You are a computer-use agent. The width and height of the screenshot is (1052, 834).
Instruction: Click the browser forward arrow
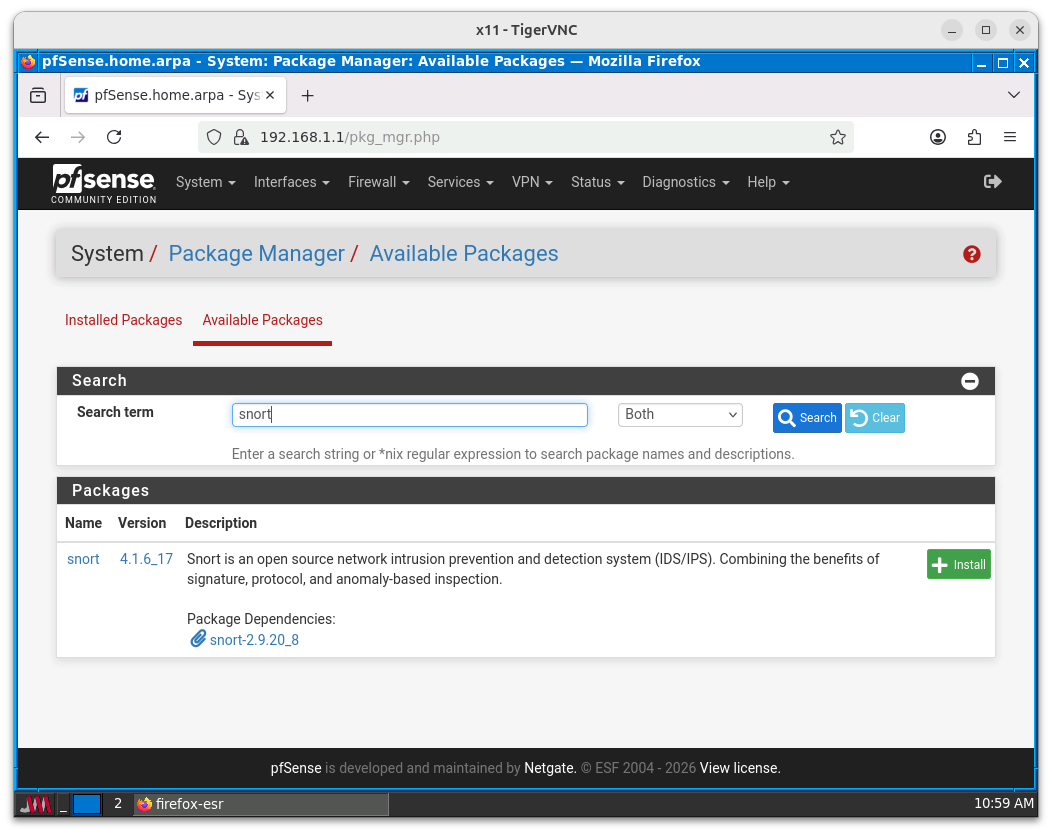point(78,137)
